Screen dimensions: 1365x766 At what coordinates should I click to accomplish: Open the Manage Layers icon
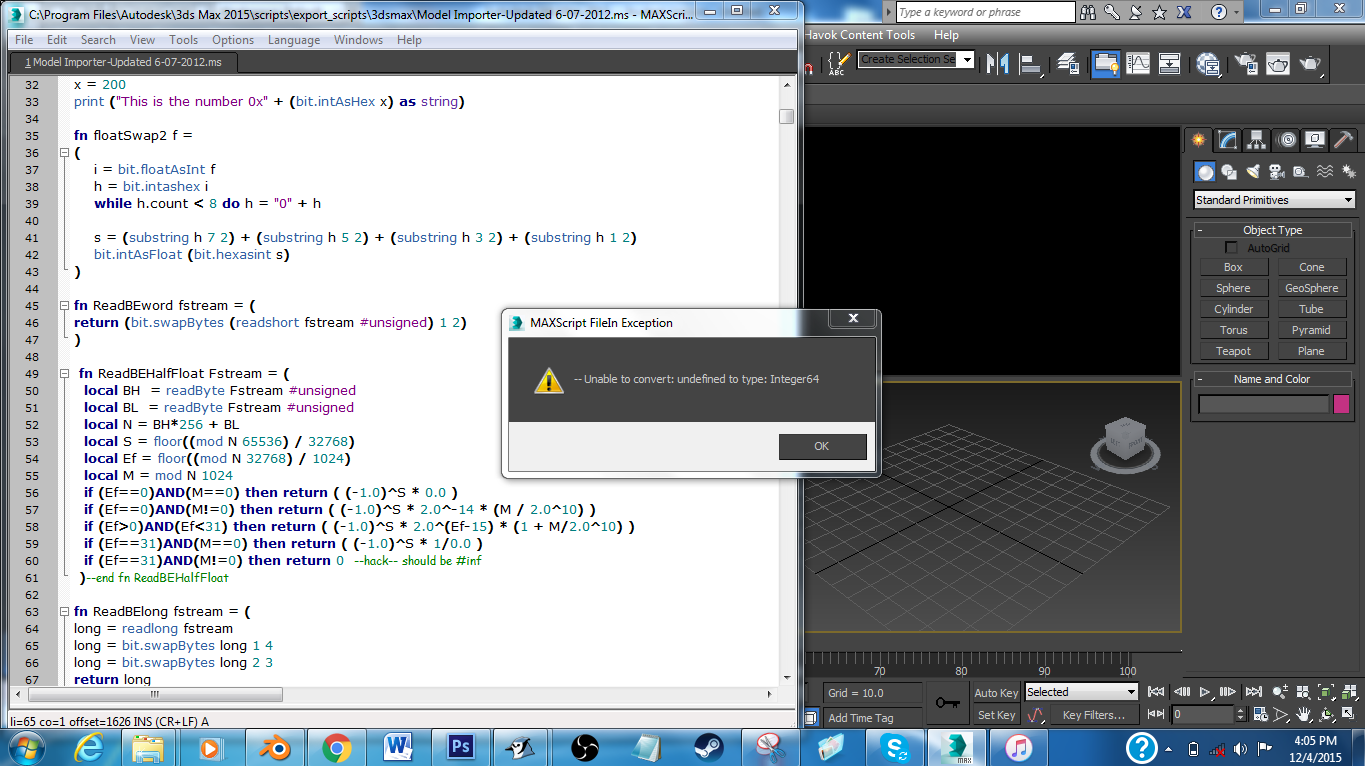tap(1068, 64)
